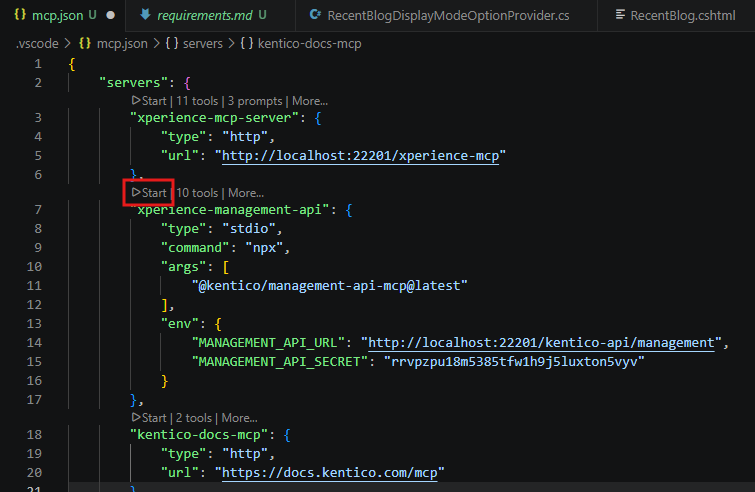Select the kentico-docs-mcp breadcrumb
Viewport: 755px width, 492px height.
[x=310, y=44]
